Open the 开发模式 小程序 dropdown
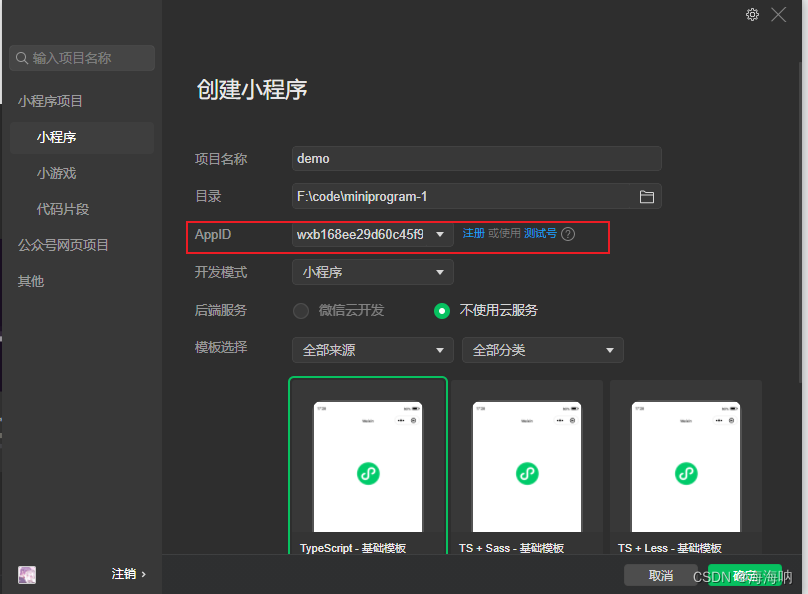Image resolution: width=808 pixels, height=594 pixels. tap(373, 272)
